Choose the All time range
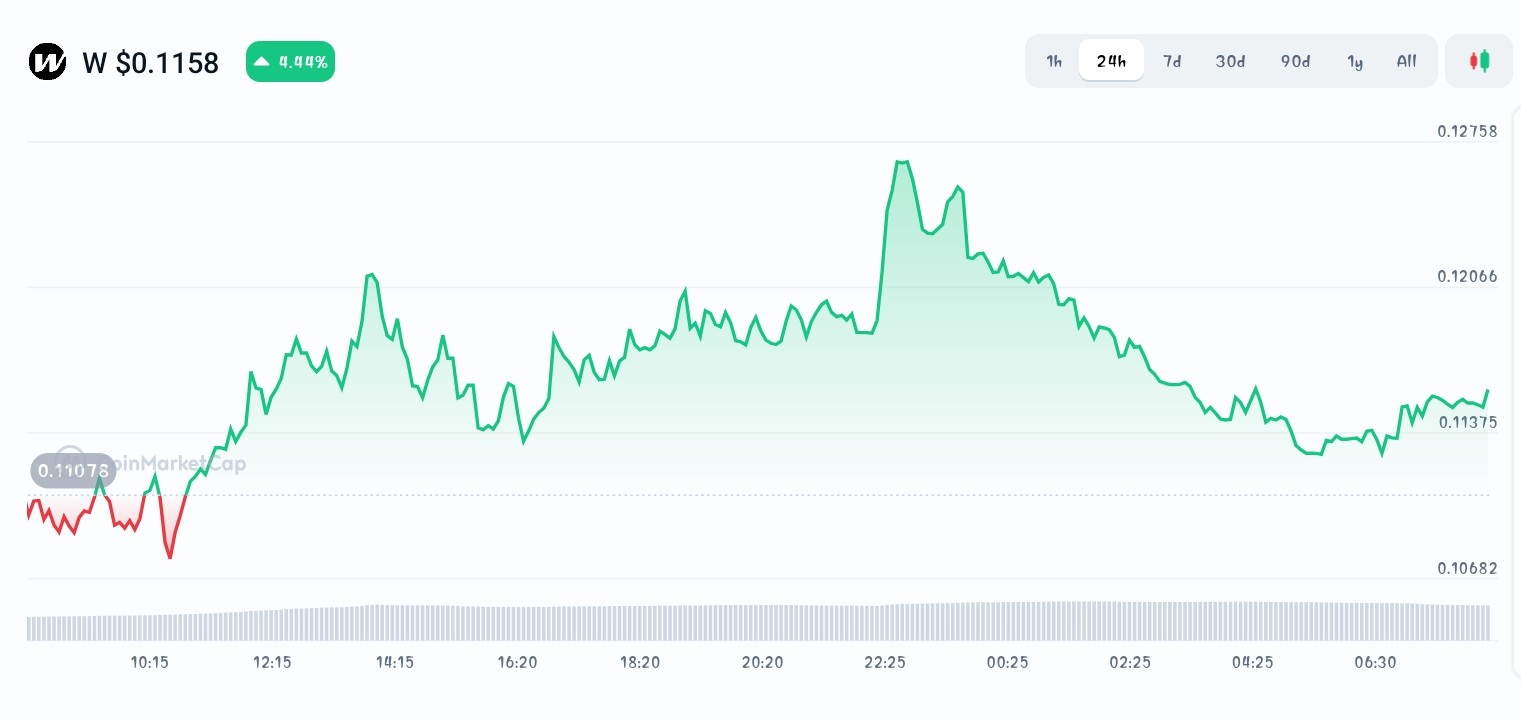1521x720 pixels. (1406, 61)
